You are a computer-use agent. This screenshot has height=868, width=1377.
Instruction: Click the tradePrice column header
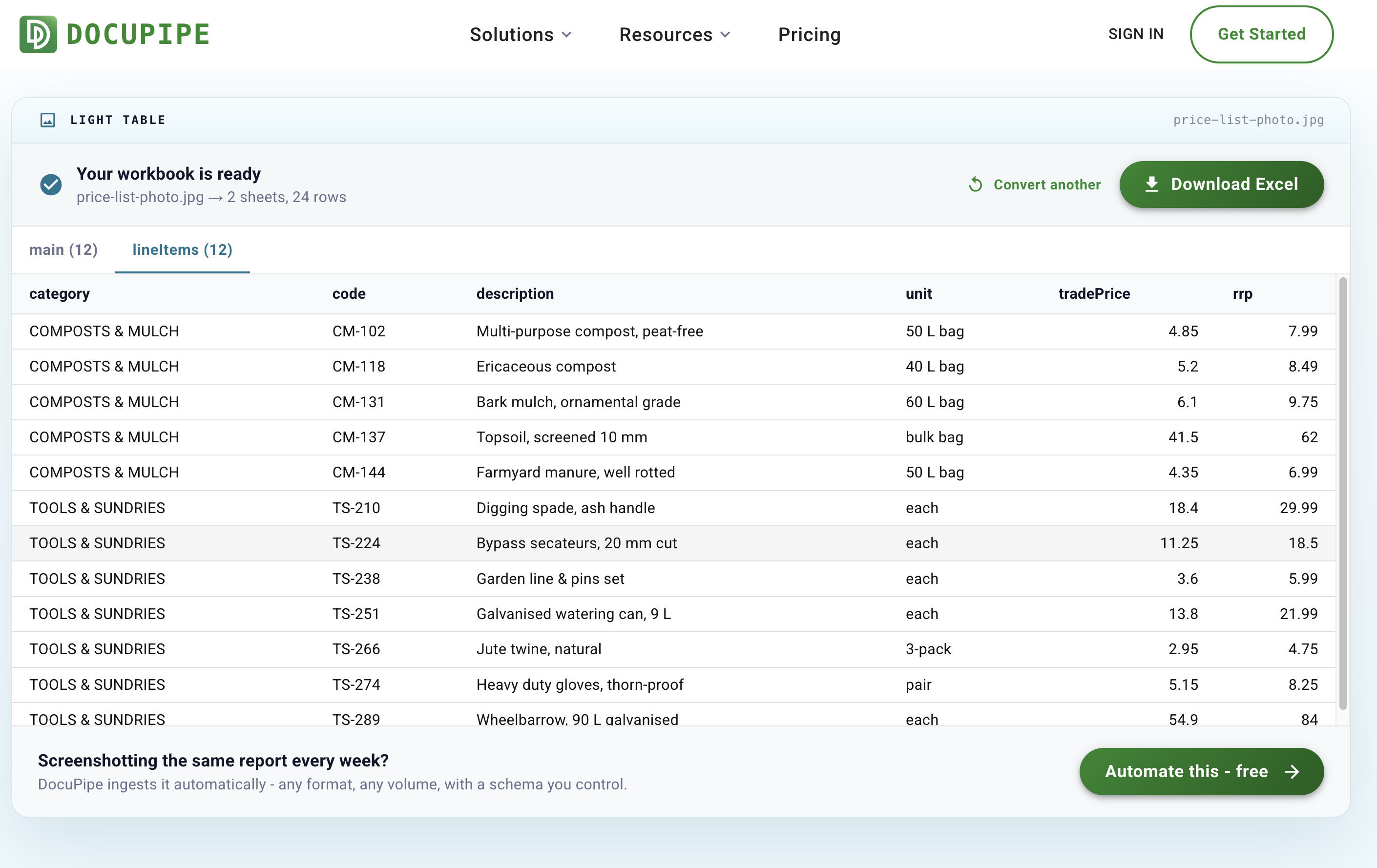(1094, 294)
